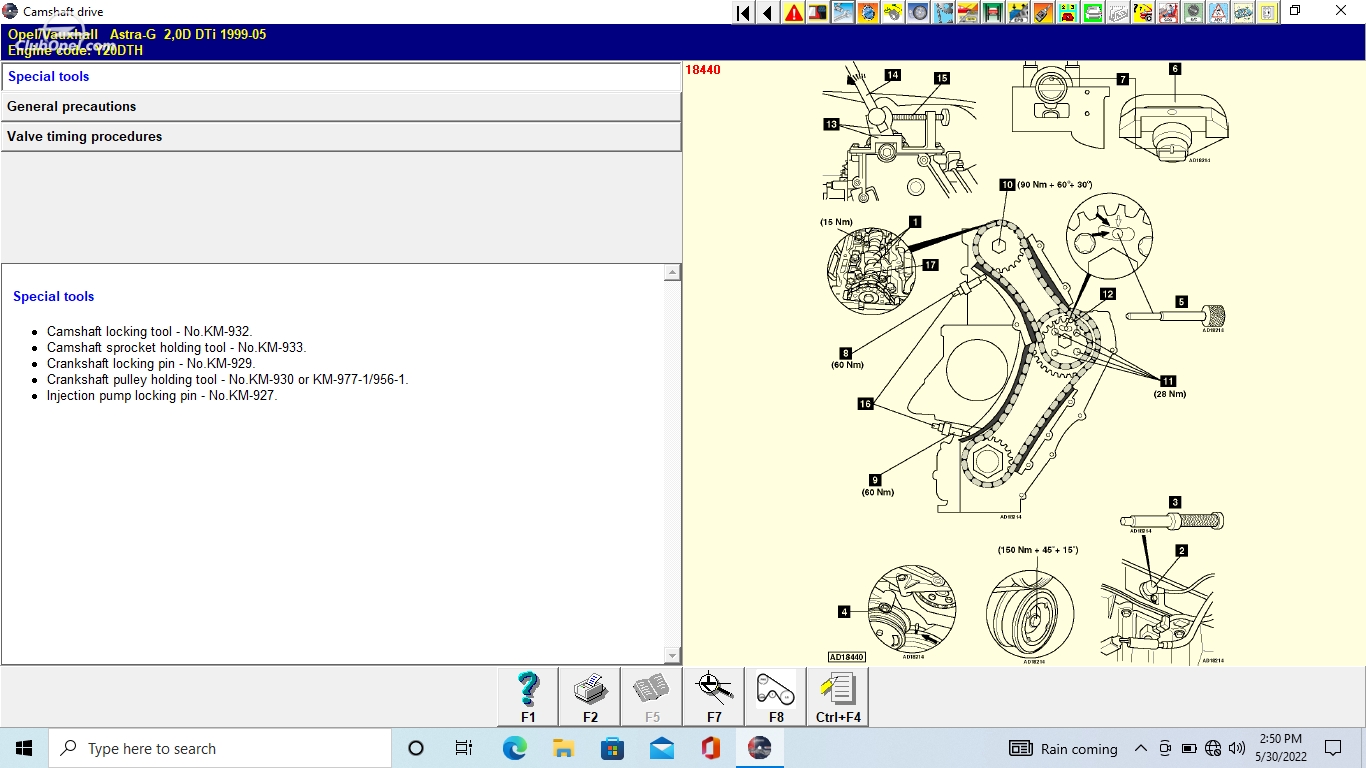This screenshot has height=768, width=1366.
Task: Click the greyed F5 book button
Action: (652, 697)
